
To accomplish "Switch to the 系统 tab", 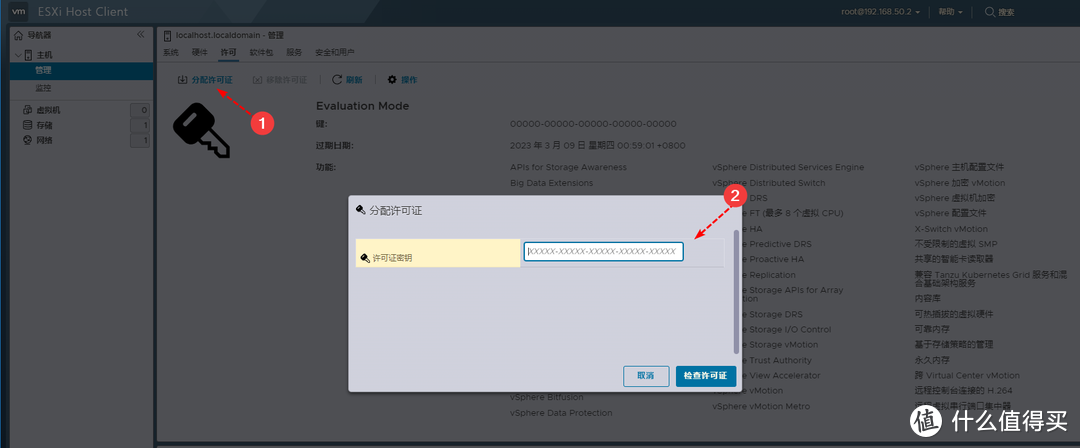I will [x=170, y=52].
